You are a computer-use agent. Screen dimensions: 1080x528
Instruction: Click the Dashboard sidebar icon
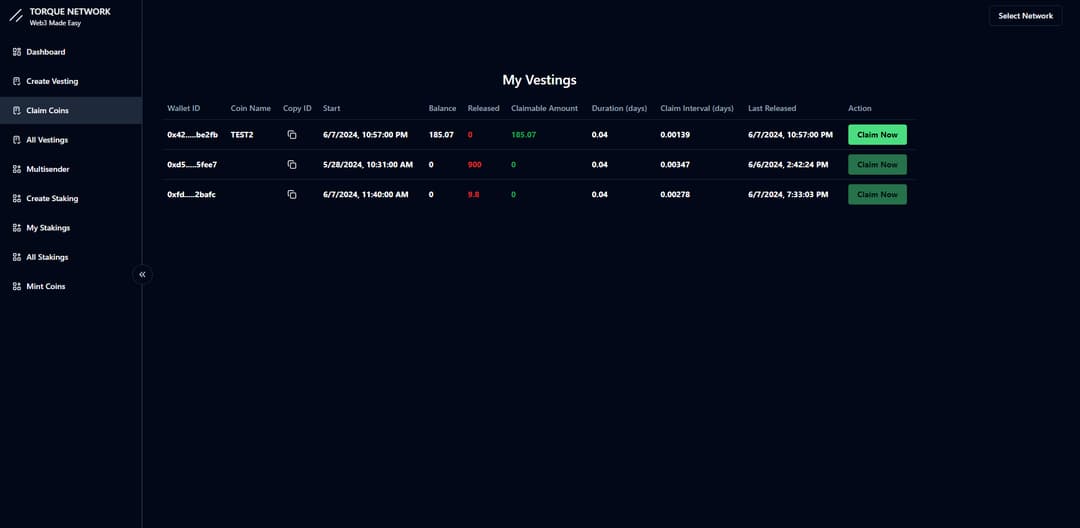point(17,52)
